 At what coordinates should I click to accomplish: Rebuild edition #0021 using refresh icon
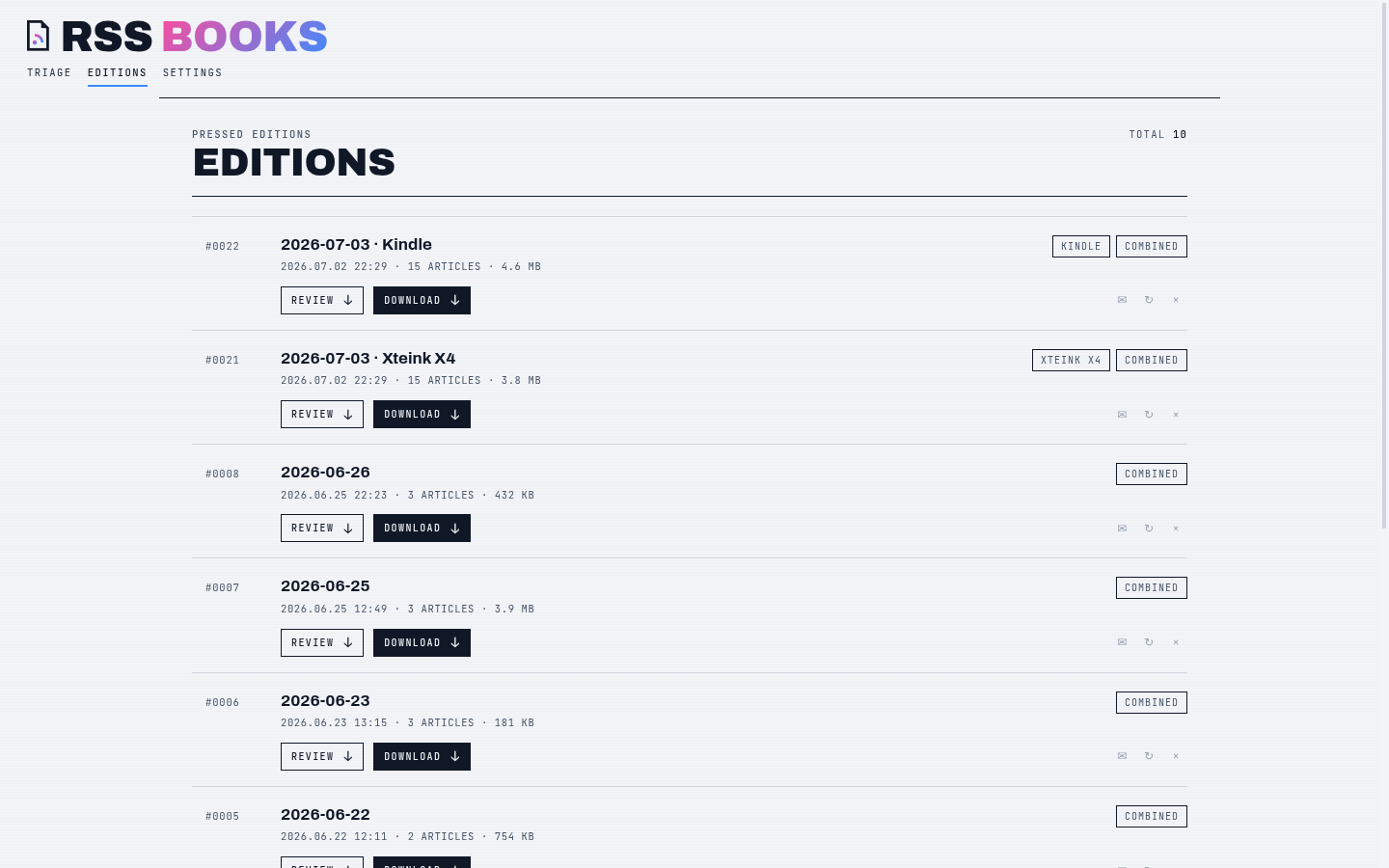[x=1149, y=415]
